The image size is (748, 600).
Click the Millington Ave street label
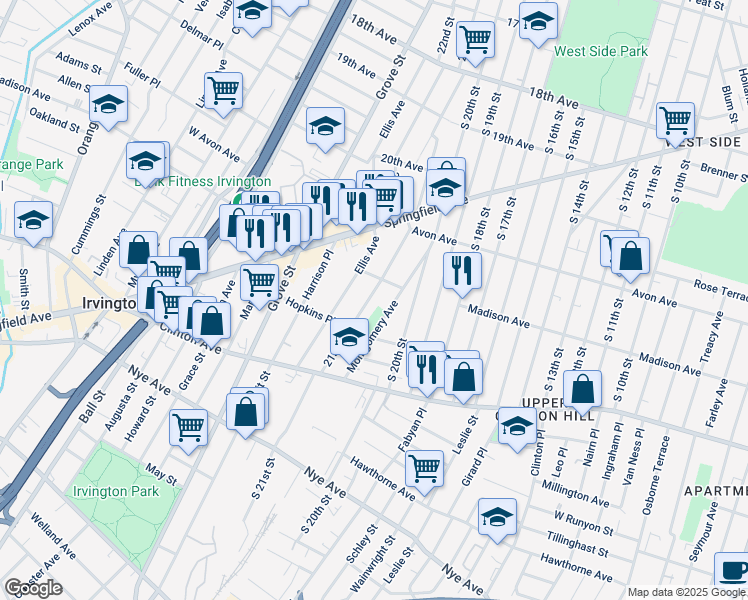click(575, 494)
